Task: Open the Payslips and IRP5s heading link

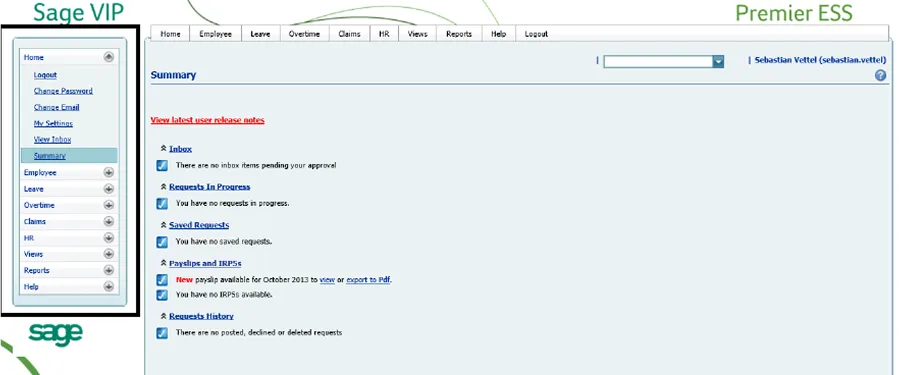Action: (205, 263)
